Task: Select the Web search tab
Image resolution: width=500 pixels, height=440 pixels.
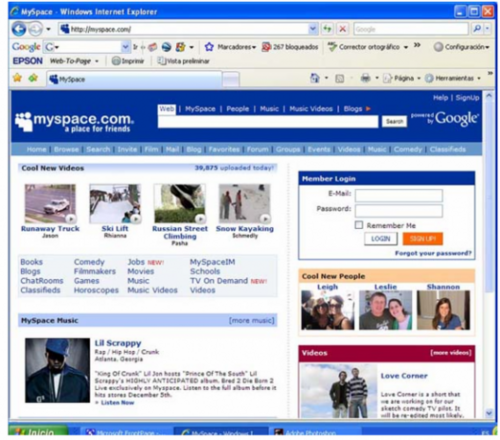Action: coord(167,109)
